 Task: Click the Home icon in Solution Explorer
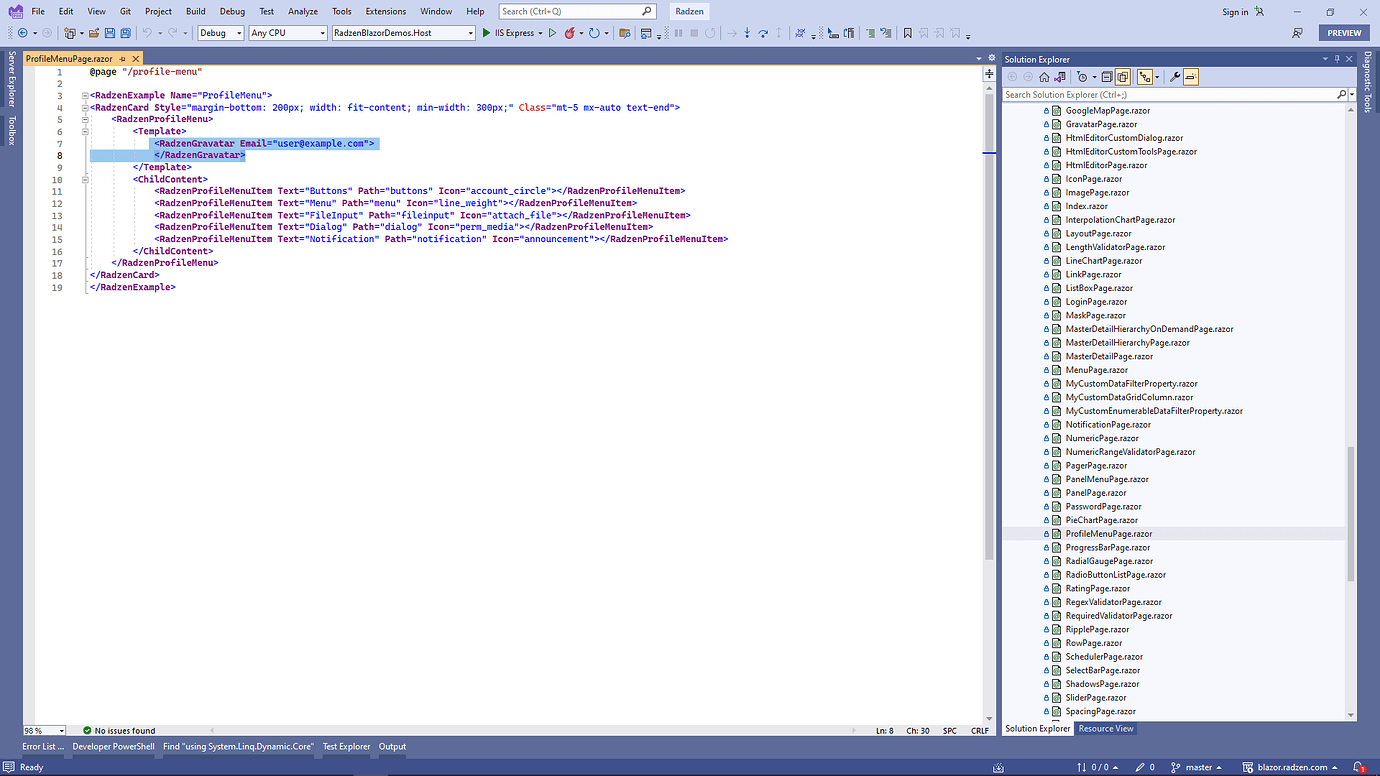(x=1044, y=77)
